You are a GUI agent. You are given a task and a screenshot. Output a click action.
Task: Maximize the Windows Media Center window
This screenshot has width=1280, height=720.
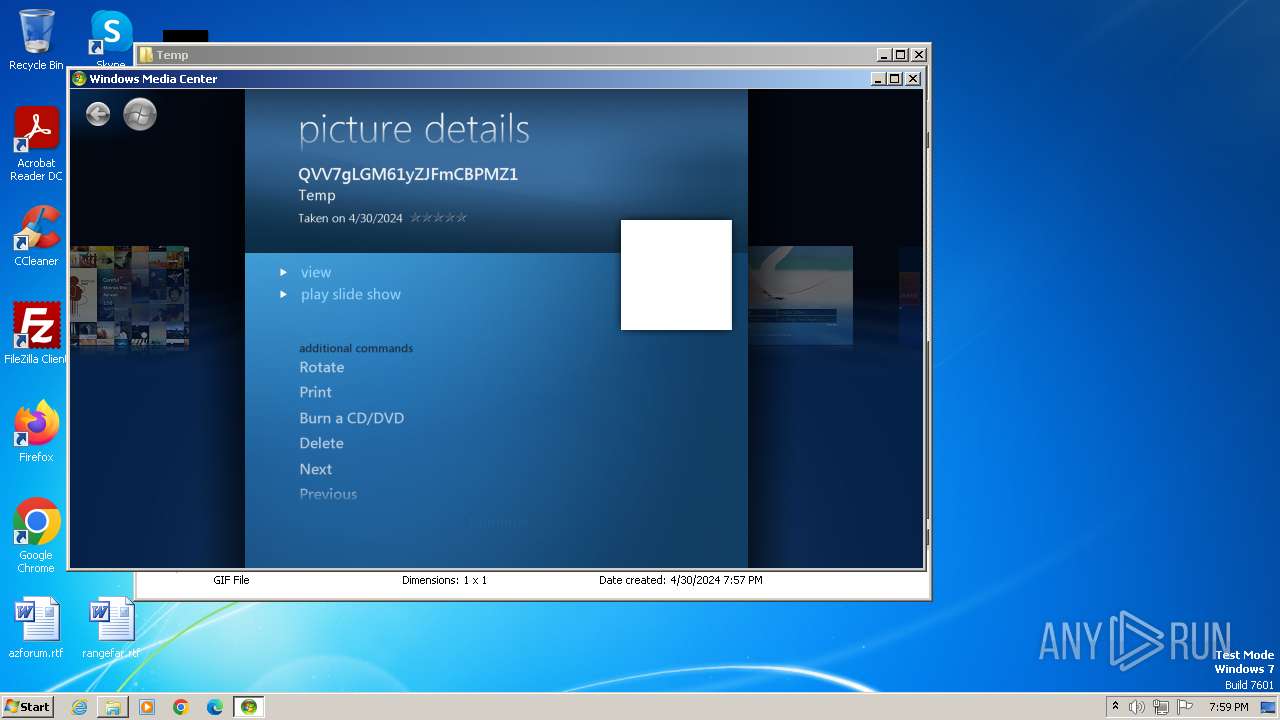[x=895, y=79]
